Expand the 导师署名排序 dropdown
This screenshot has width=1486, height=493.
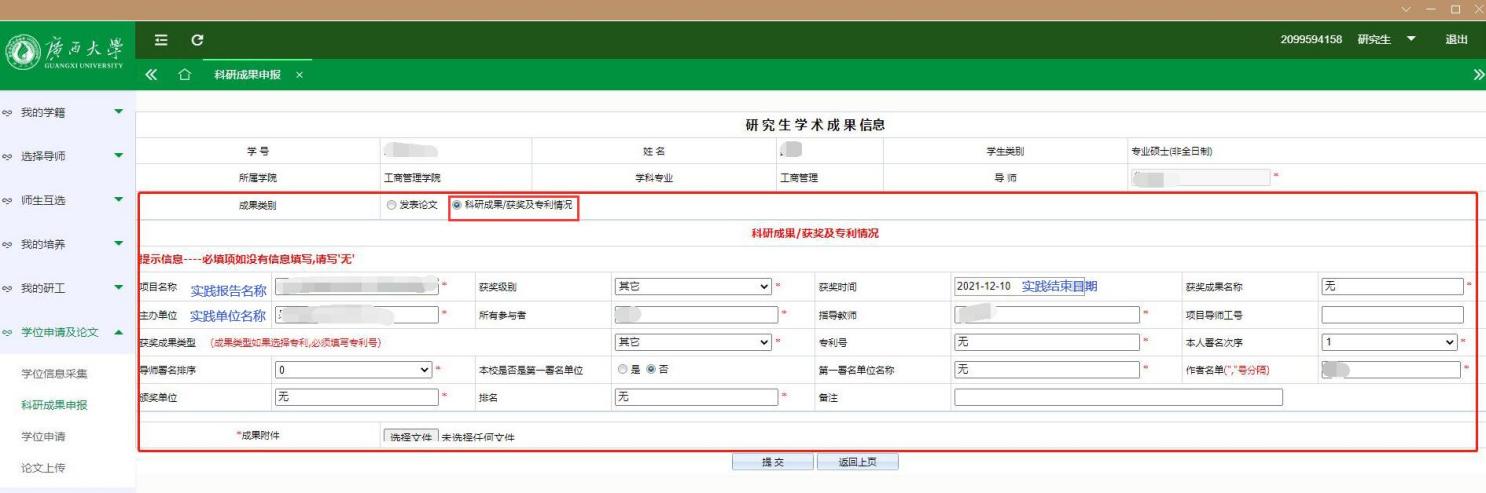354,370
